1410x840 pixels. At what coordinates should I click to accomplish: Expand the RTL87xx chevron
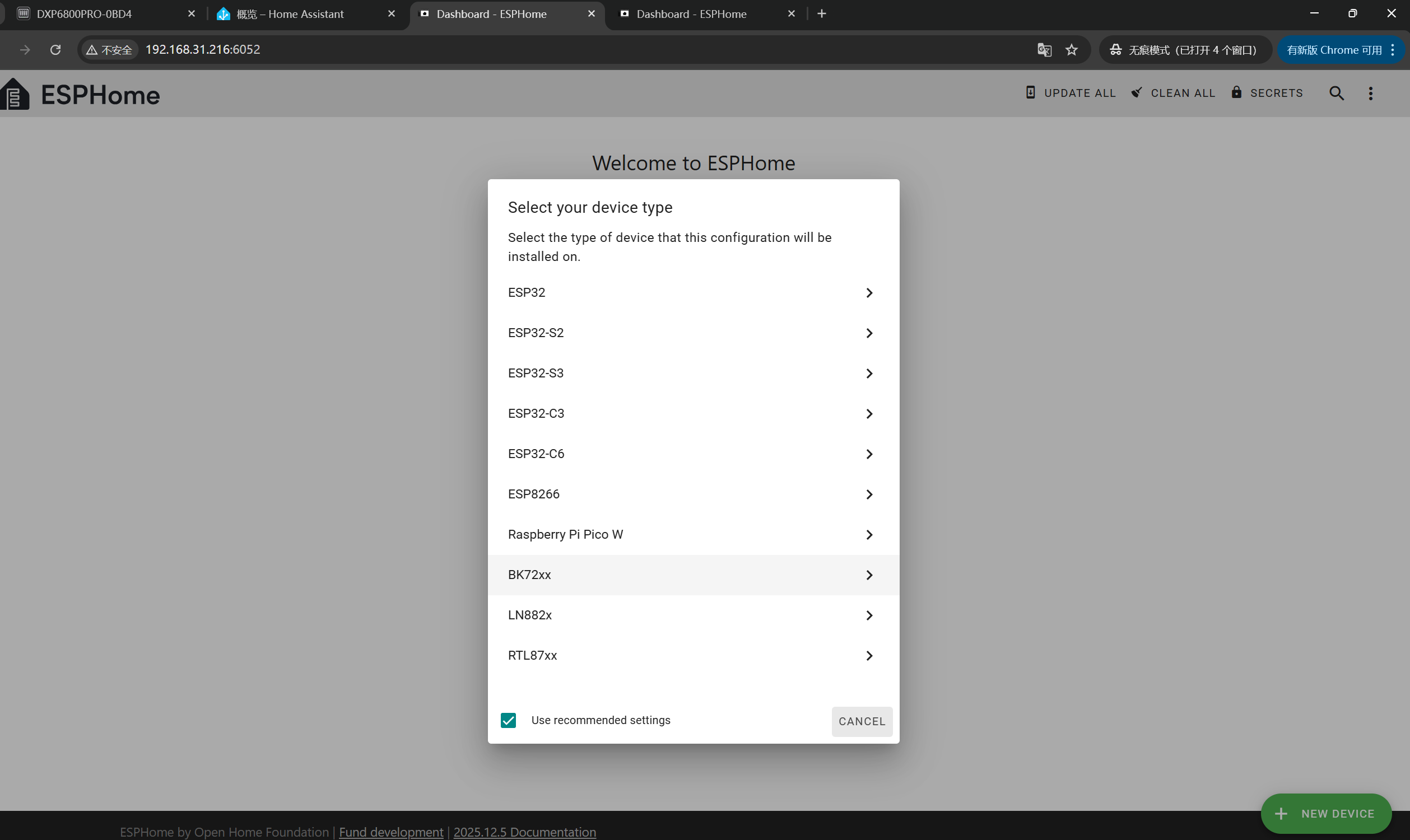(x=869, y=655)
